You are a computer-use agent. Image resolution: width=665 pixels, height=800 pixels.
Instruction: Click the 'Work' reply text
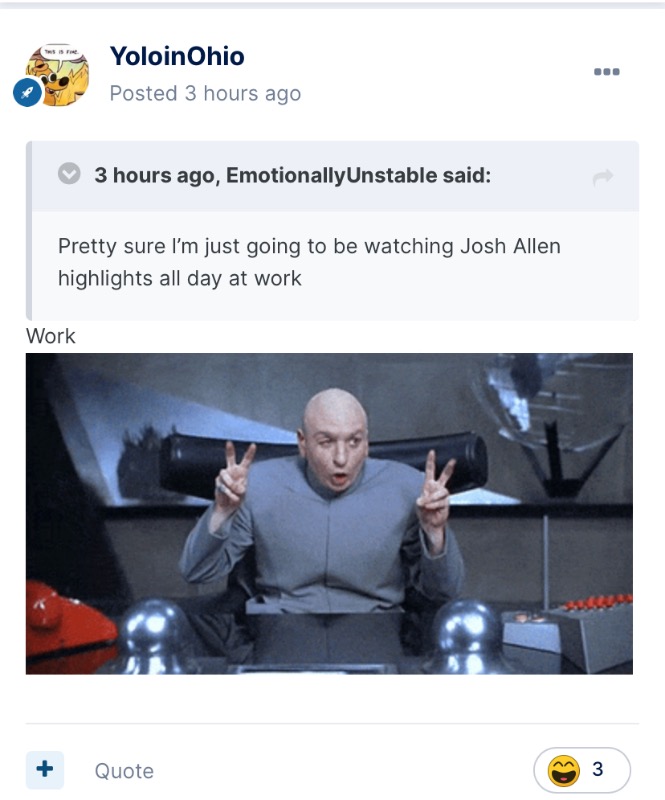(51, 336)
